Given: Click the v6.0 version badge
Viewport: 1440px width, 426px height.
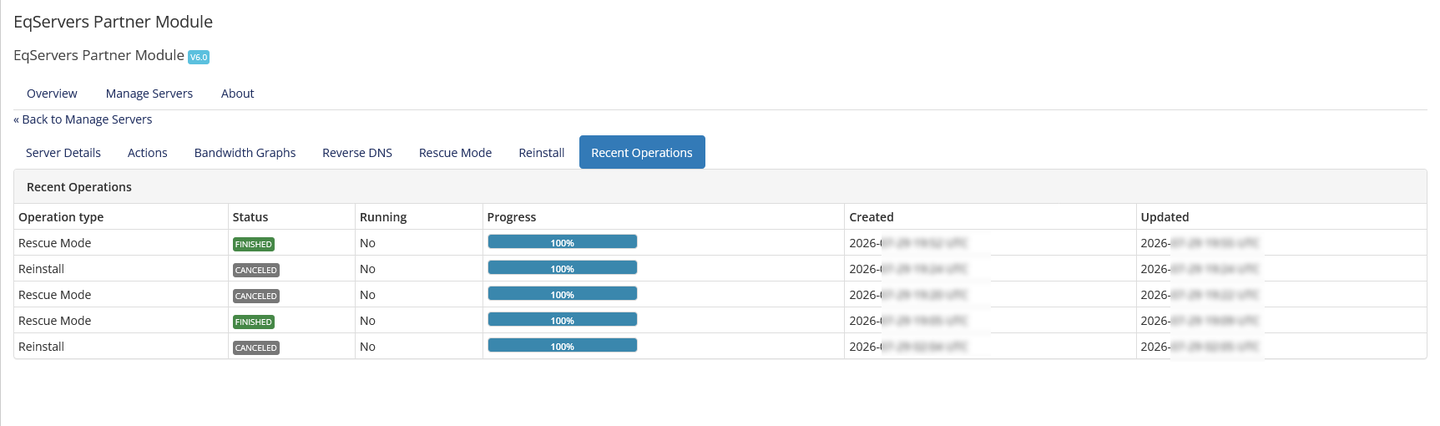Looking at the screenshot, I should click(199, 57).
